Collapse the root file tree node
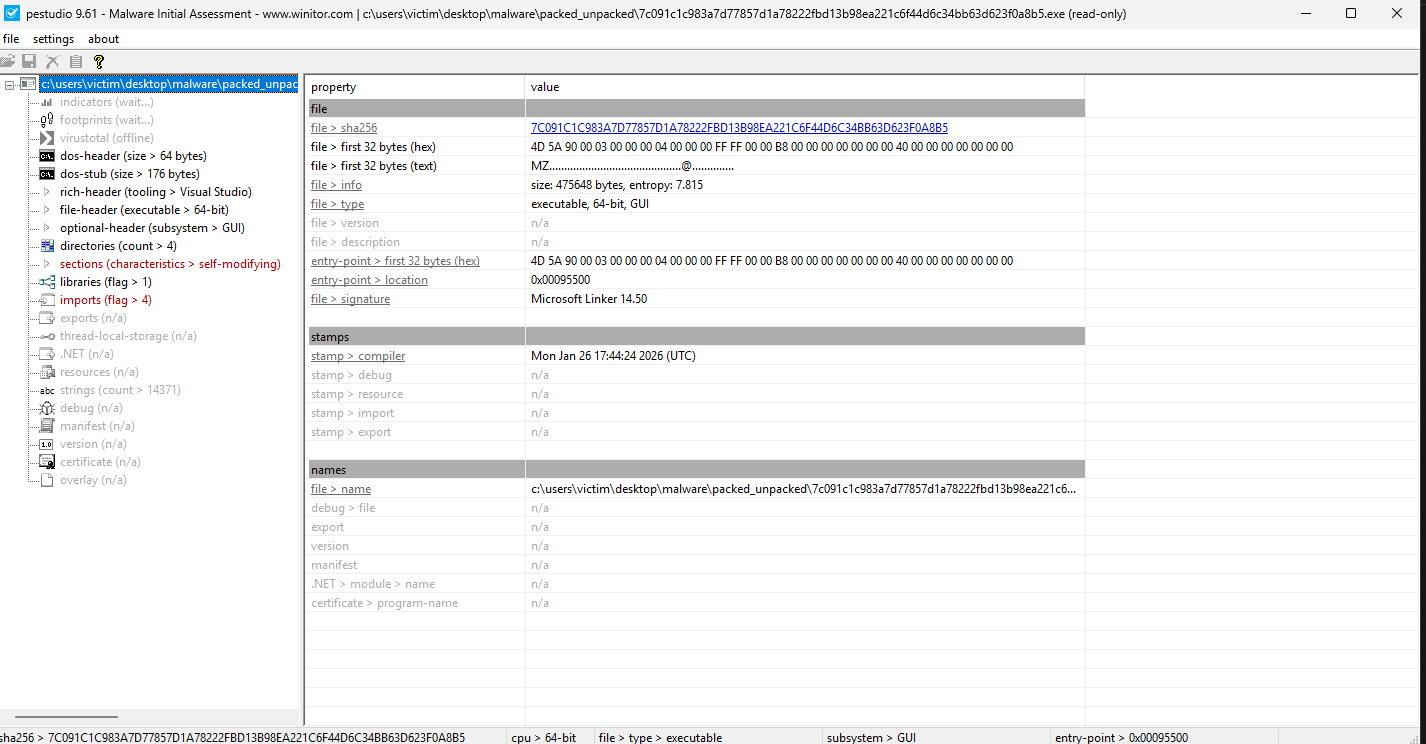The image size is (1426, 744). 9,84
